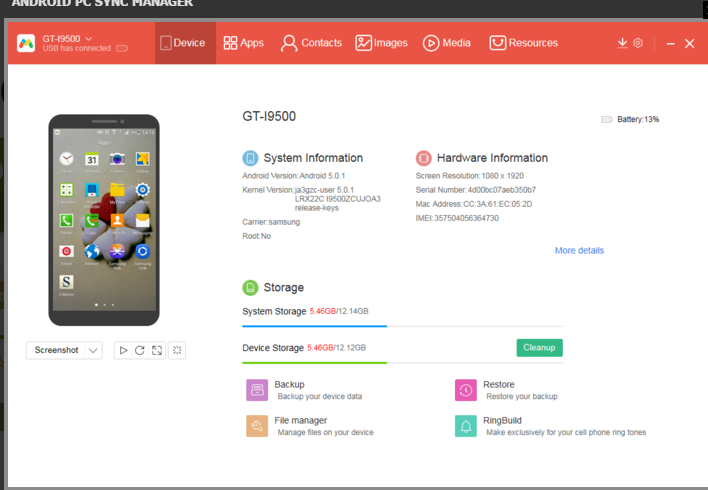
Task: Click the purple Backup icon
Action: coord(257,390)
